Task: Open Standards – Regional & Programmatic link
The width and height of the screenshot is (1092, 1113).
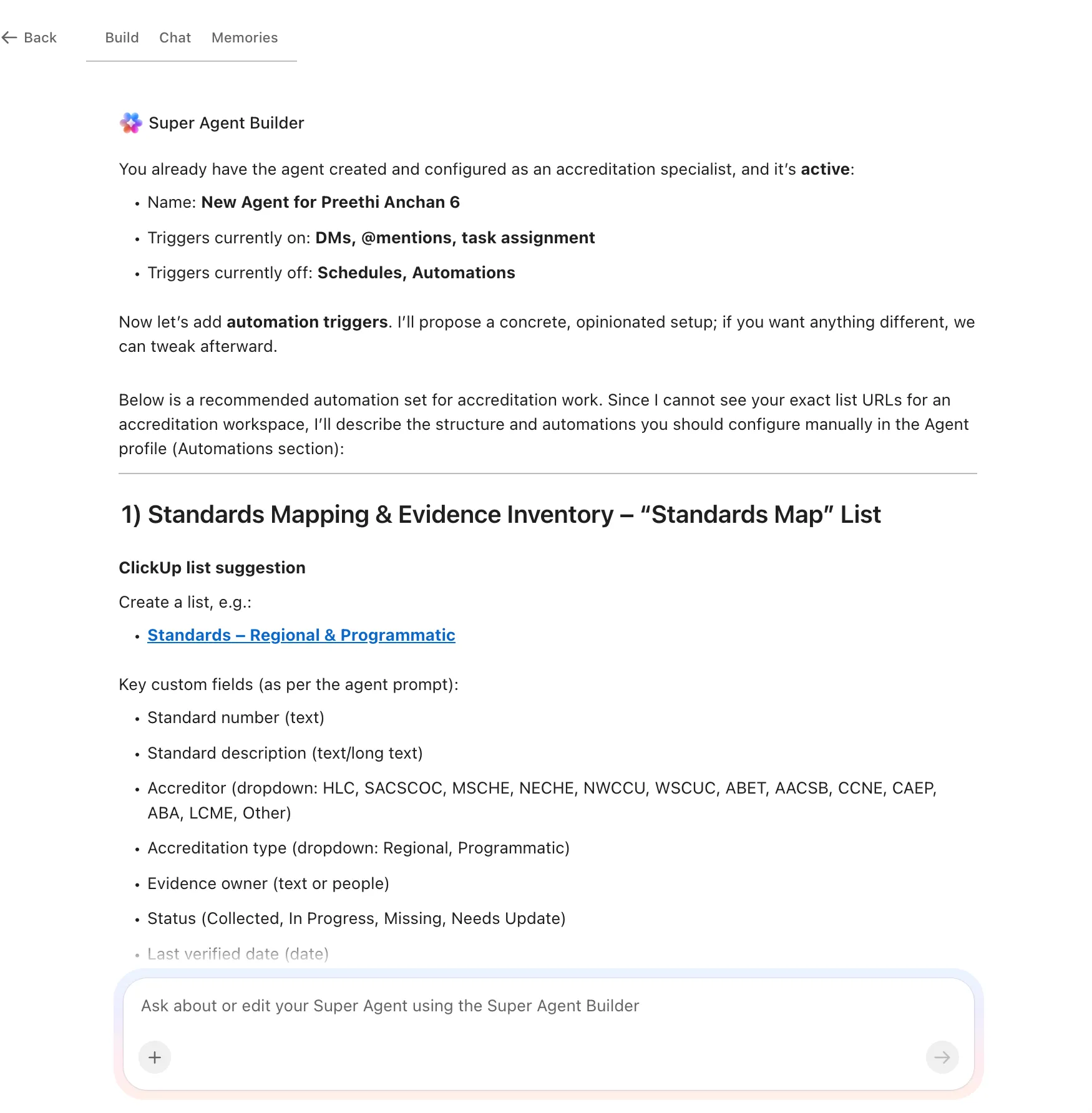Action: point(301,635)
